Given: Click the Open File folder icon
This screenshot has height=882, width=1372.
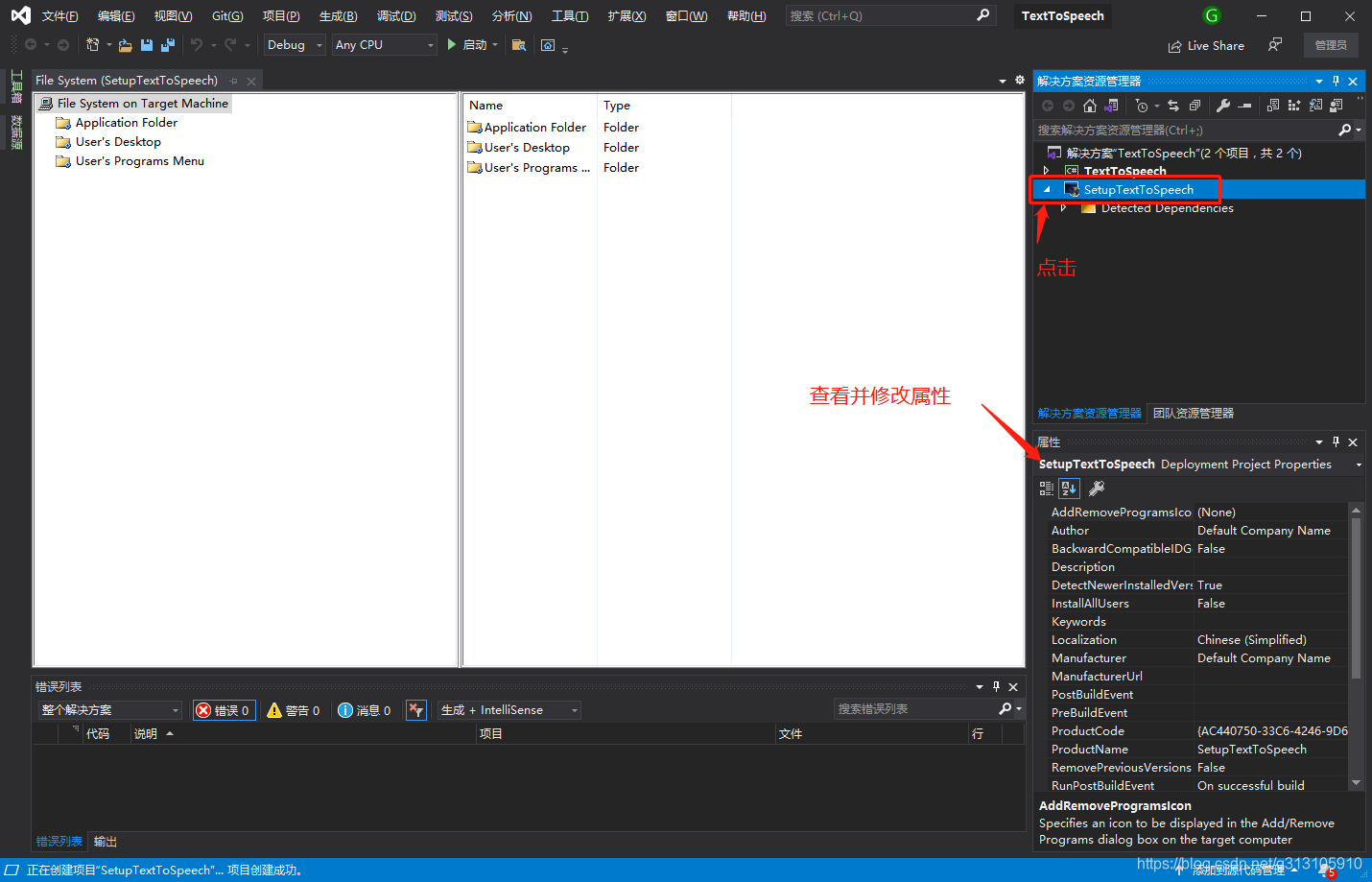Looking at the screenshot, I should click(x=125, y=45).
